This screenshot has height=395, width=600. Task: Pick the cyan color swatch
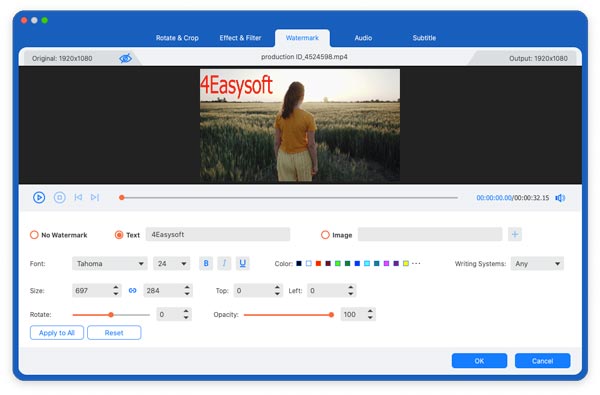367,263
